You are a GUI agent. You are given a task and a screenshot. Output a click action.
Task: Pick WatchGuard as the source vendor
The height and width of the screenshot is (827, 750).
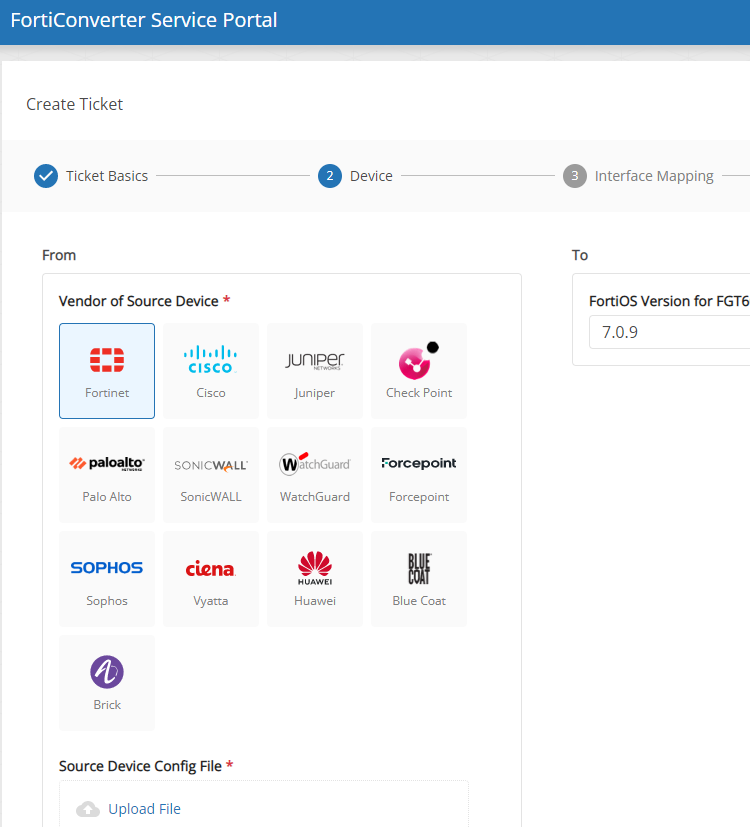pyautogui.click(x=315, y=475)
